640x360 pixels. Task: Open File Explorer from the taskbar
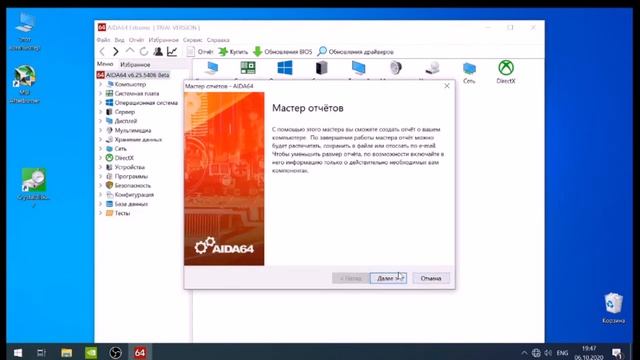click(67, 352)
